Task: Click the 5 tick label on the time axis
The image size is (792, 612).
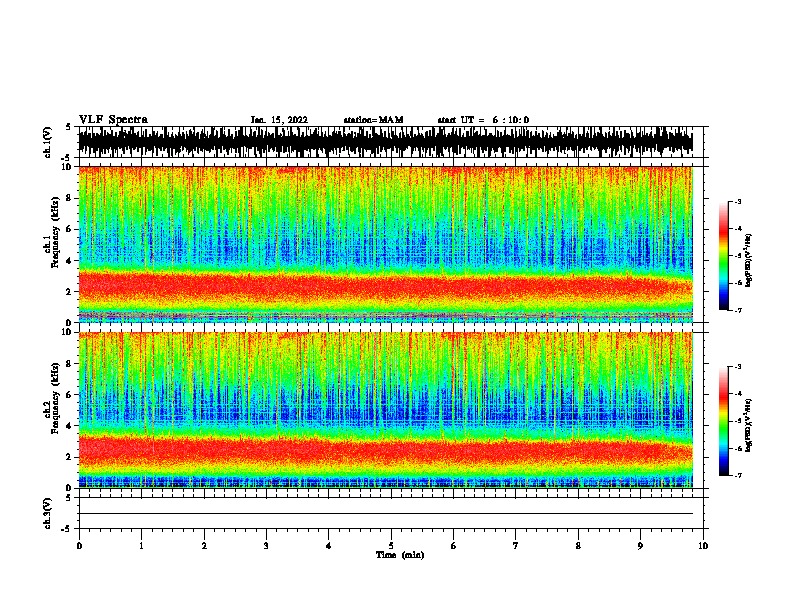Action: (391, 545)
